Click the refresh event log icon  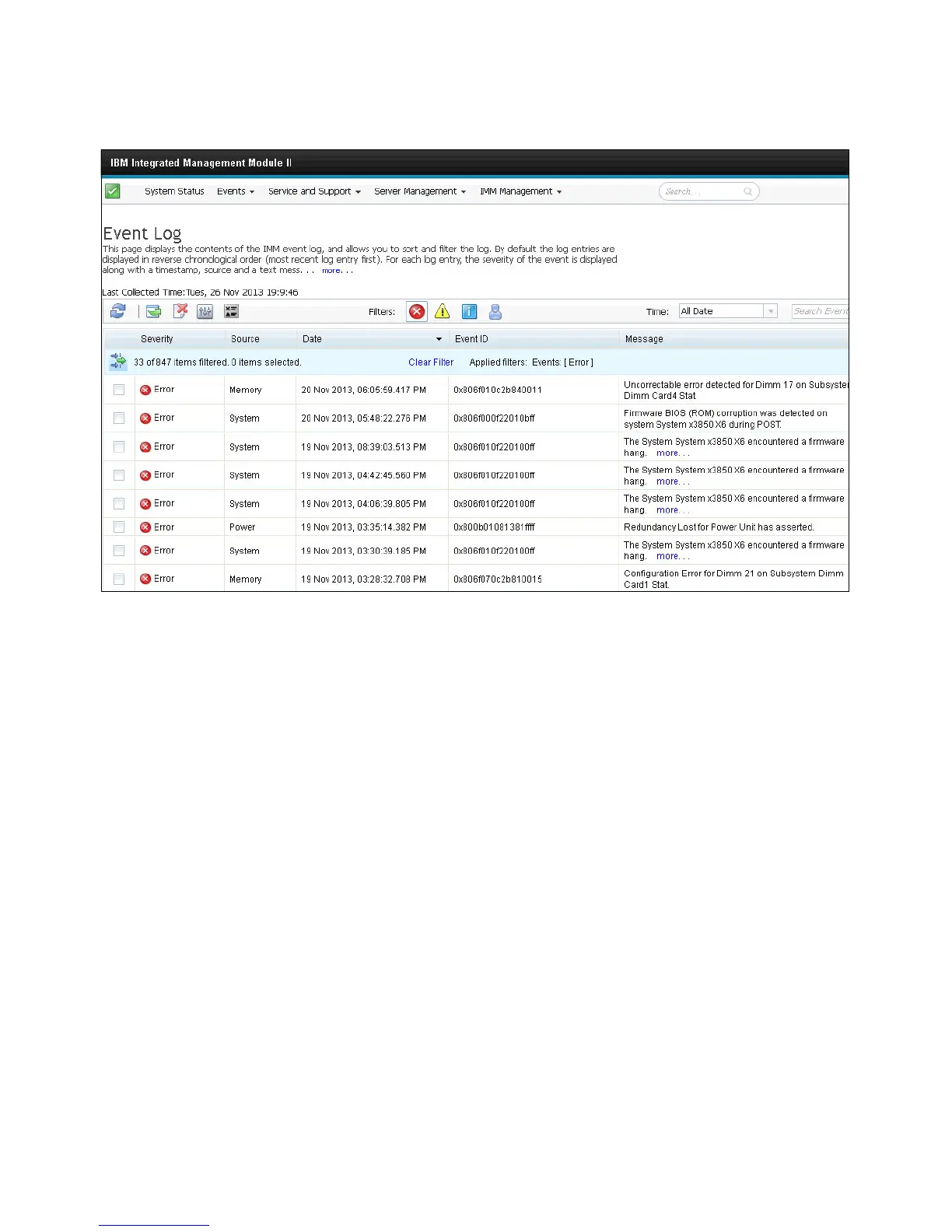tap(117, 311)
